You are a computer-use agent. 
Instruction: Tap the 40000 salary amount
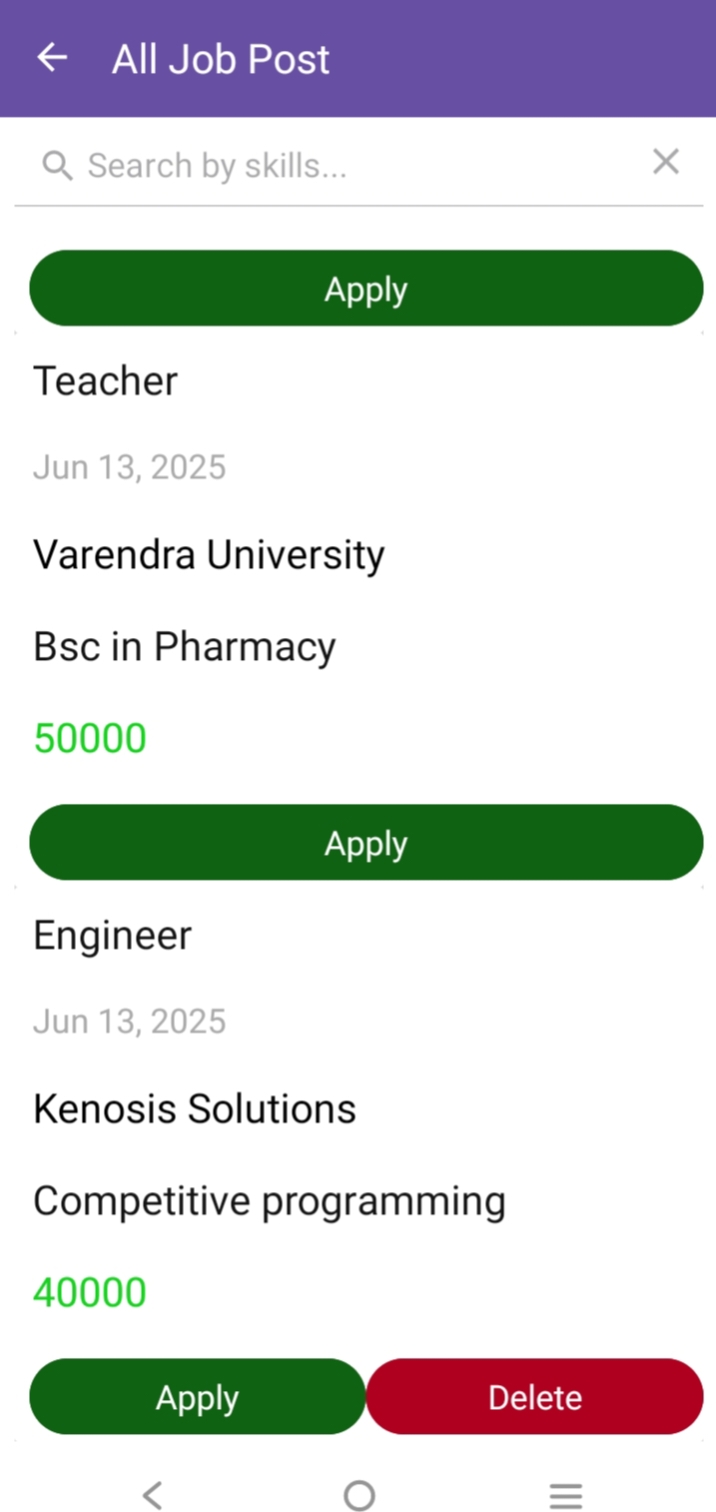tap(90, 1293)
